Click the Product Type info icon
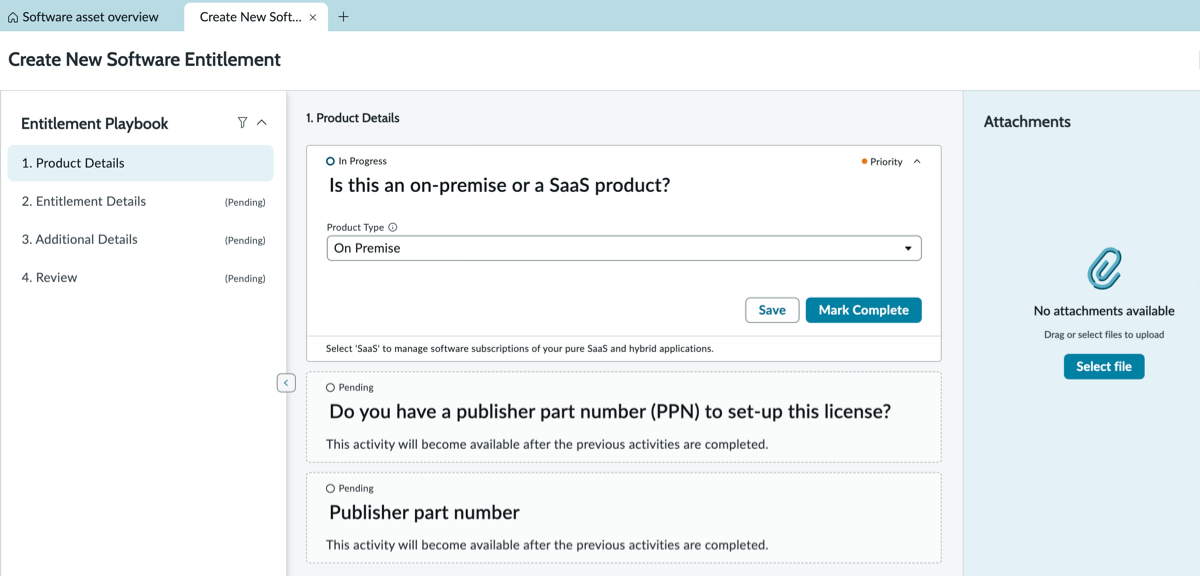Viewport: 1200px width, 576px height. point(392,227)
